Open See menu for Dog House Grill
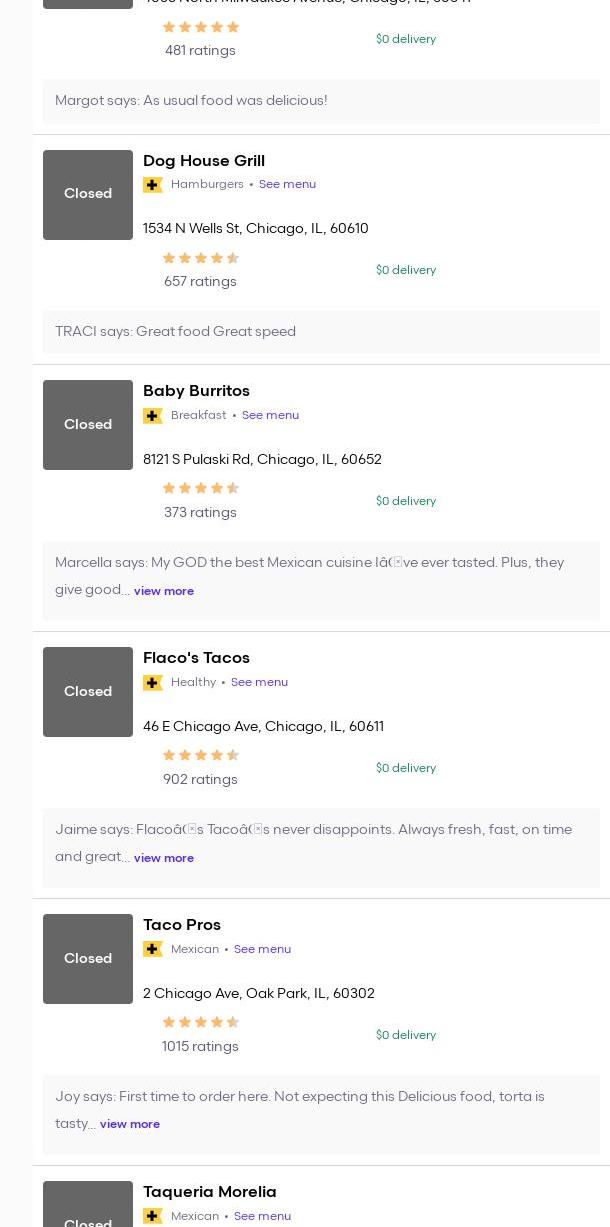610x1227 pixels. [x=287, y=184]
